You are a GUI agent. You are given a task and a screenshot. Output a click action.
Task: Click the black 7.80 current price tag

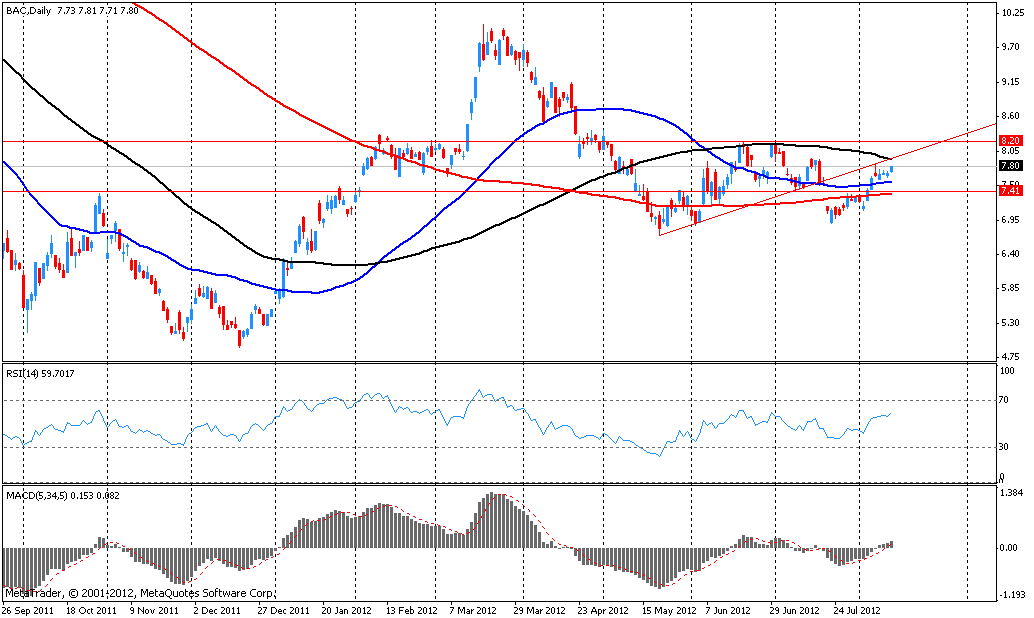point(1009,166)
